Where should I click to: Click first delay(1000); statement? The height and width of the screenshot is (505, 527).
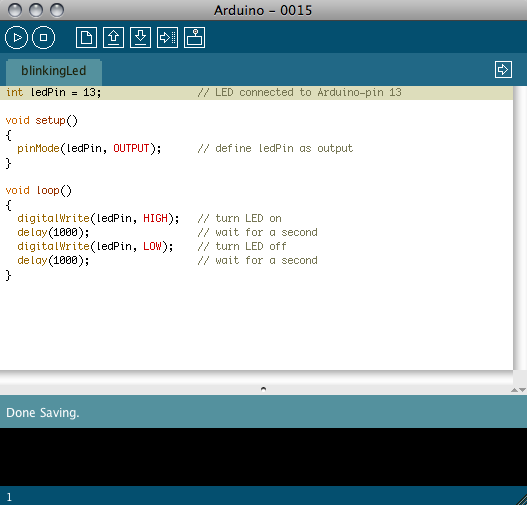53,233
